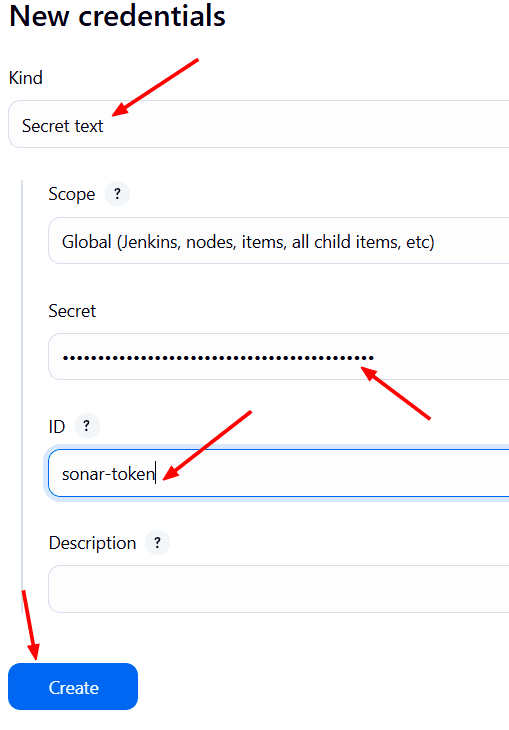Click the ID label text
This screenshot has height=730, width=509.
pos(57,426)
